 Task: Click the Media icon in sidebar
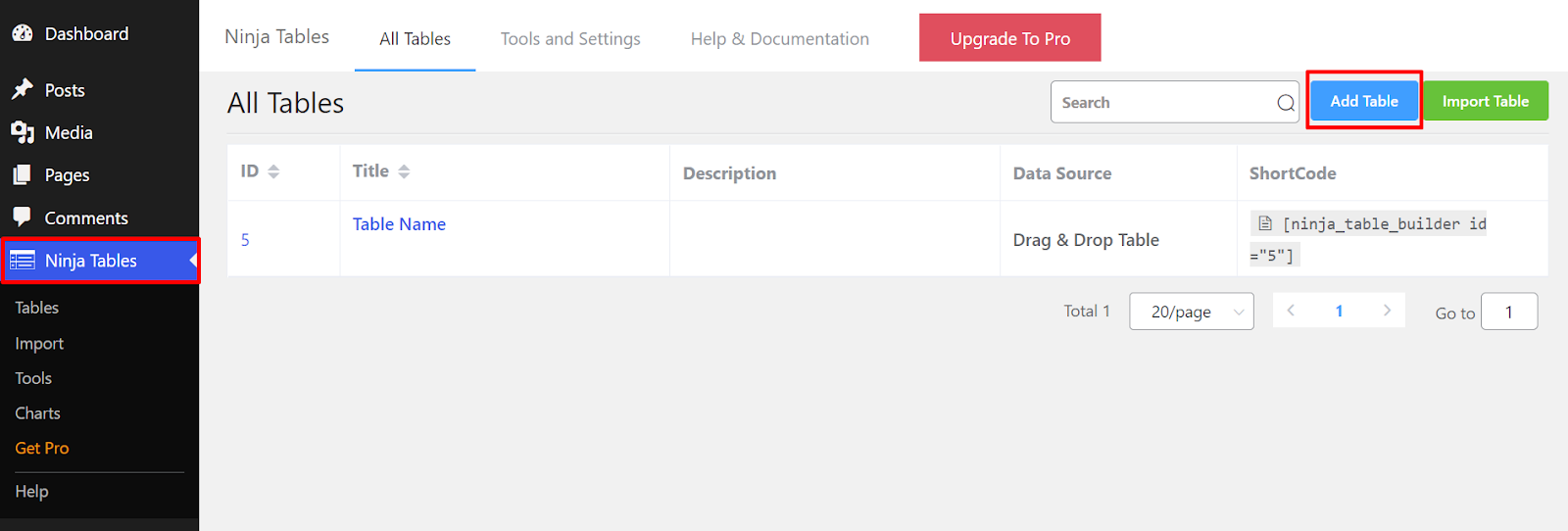click(23, 132)
